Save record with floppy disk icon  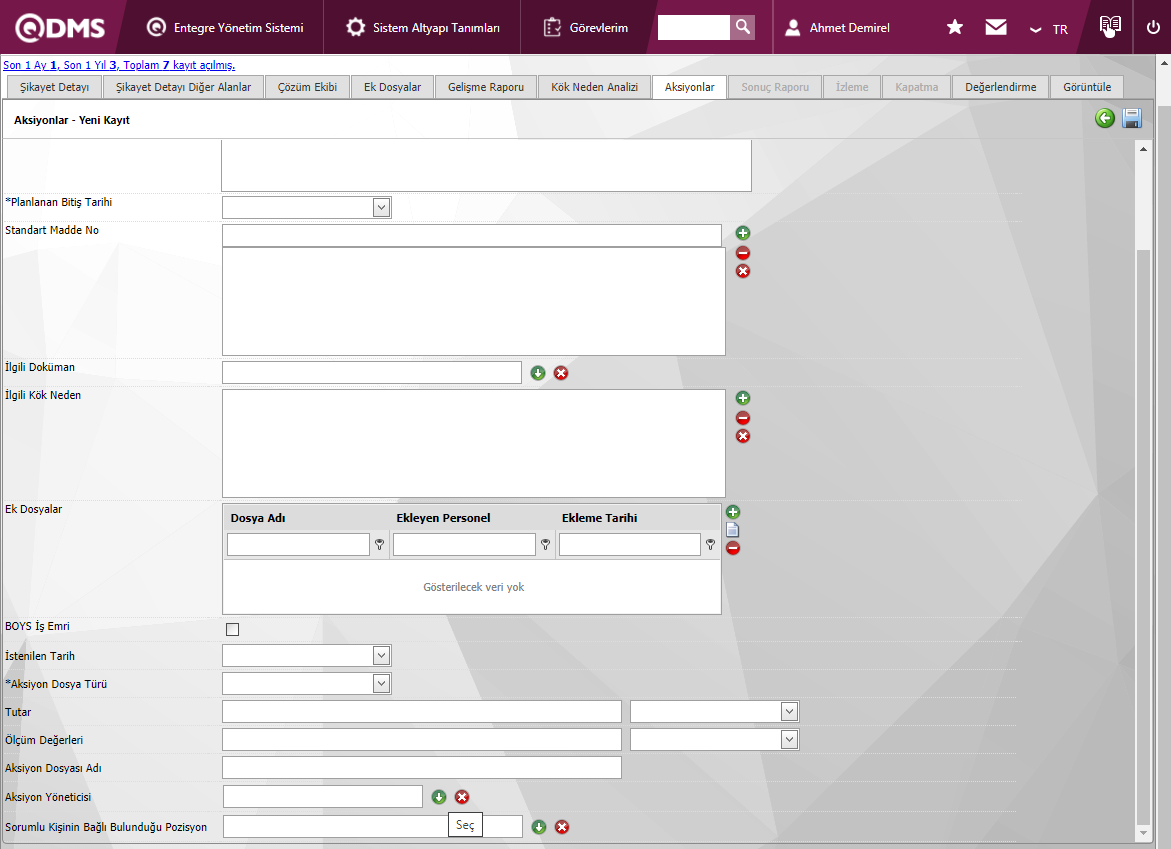(x=1131, y=118)
